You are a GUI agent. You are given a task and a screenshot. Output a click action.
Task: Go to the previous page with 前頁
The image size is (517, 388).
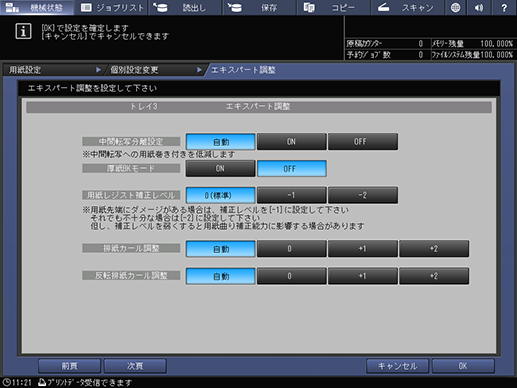click(x=69, y=366)
